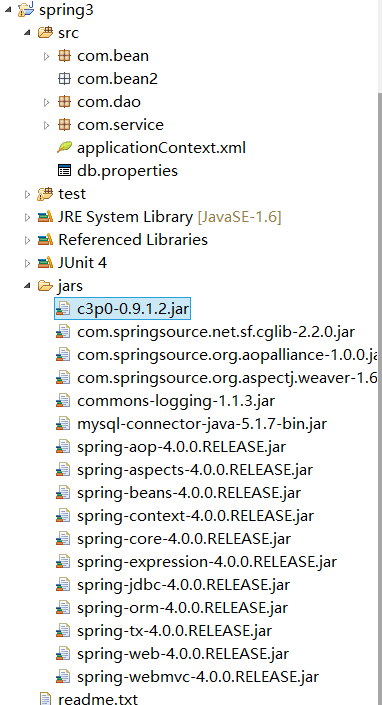Click the spring-aop jar icon
382x705 pixels.
click(63, 446)
